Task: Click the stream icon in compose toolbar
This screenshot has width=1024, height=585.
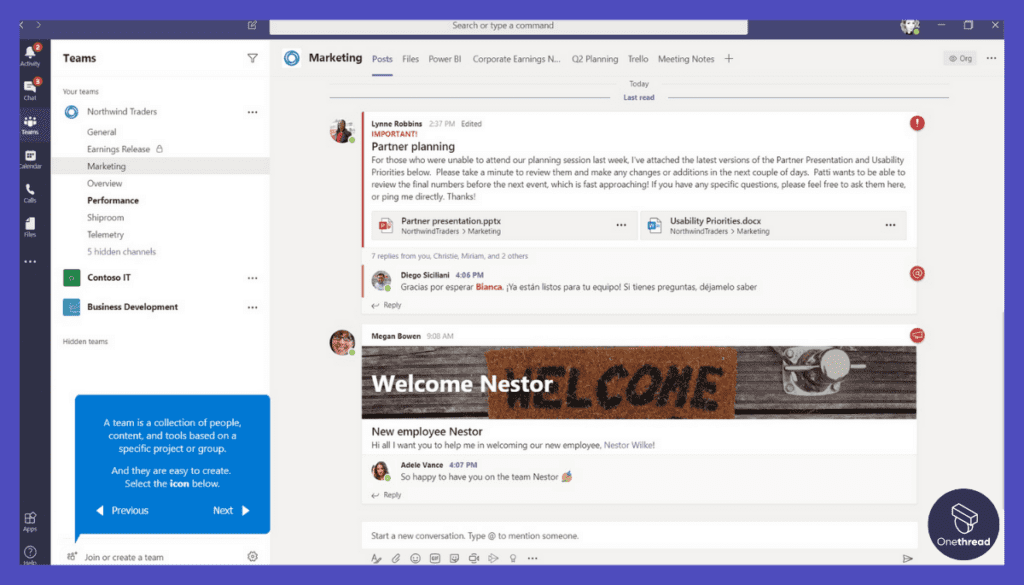Action: (494, 558)
